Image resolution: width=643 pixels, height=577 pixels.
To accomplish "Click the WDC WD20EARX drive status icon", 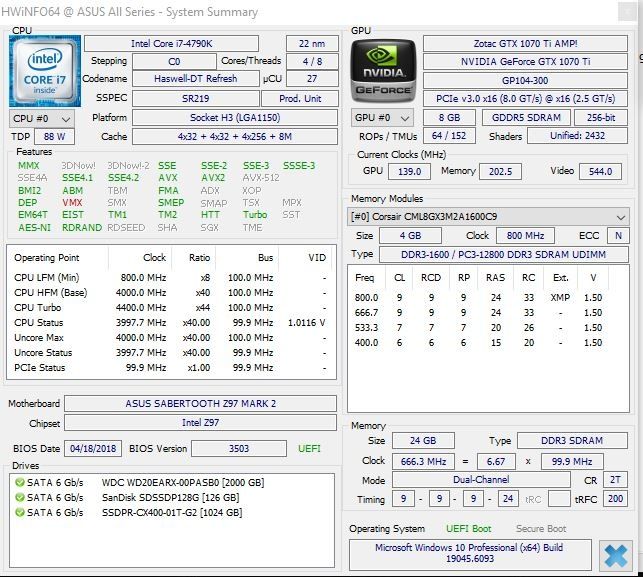I will point(19,482).
